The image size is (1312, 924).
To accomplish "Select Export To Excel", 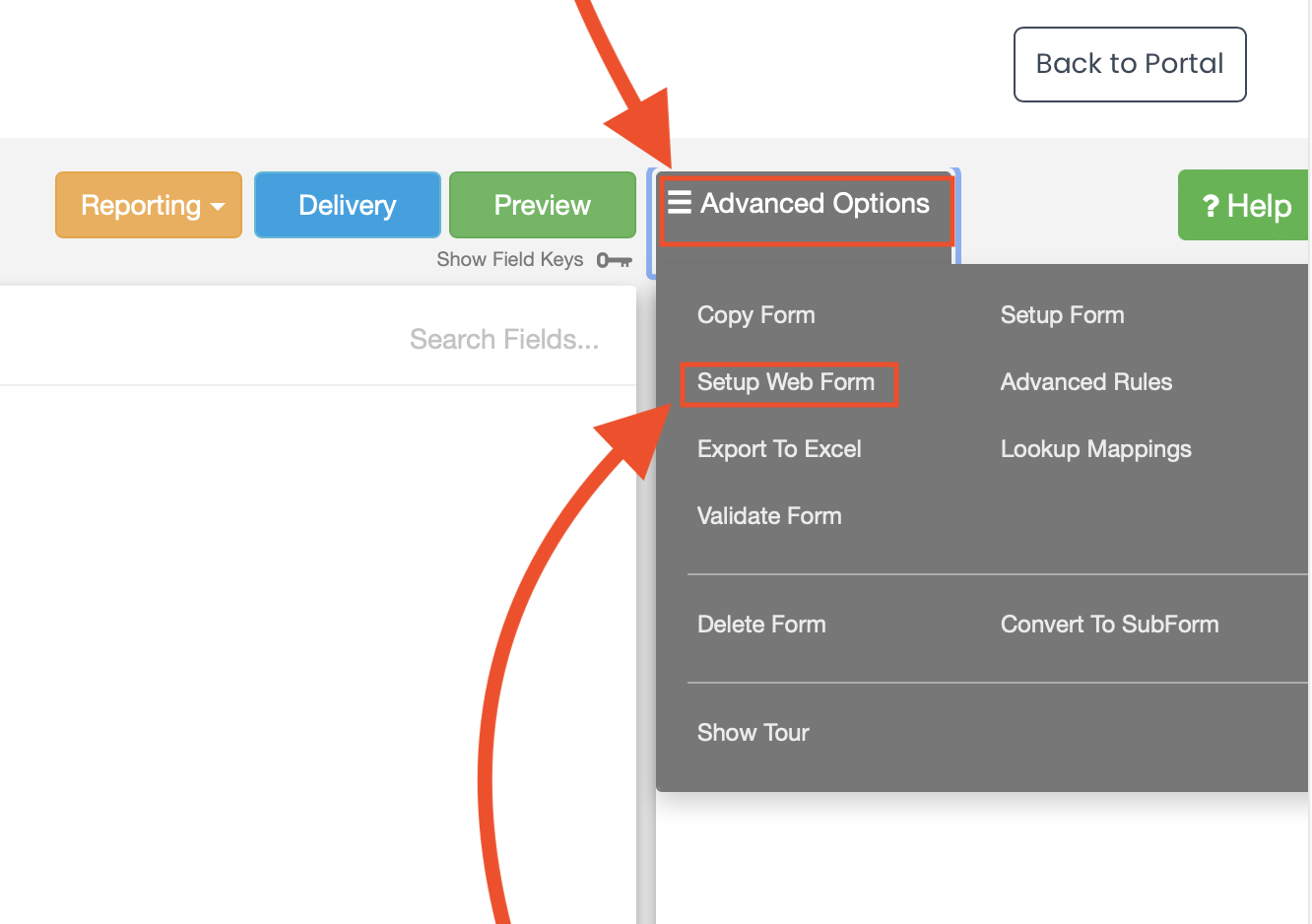I will tap(778, 449).
